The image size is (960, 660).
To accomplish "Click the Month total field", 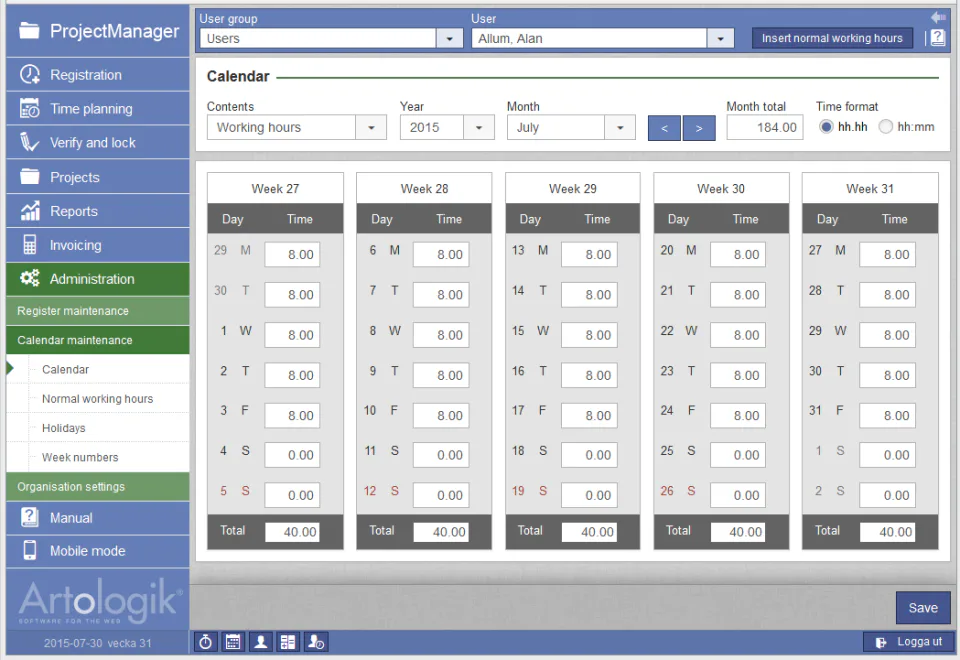I will coord(765,127).
